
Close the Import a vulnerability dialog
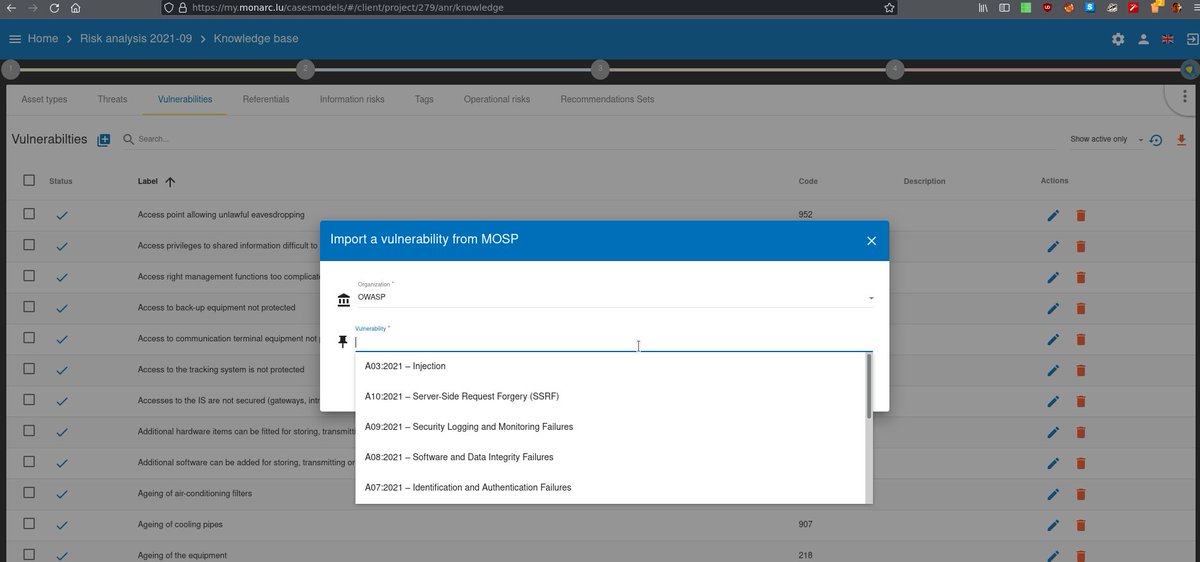[871, 241]
